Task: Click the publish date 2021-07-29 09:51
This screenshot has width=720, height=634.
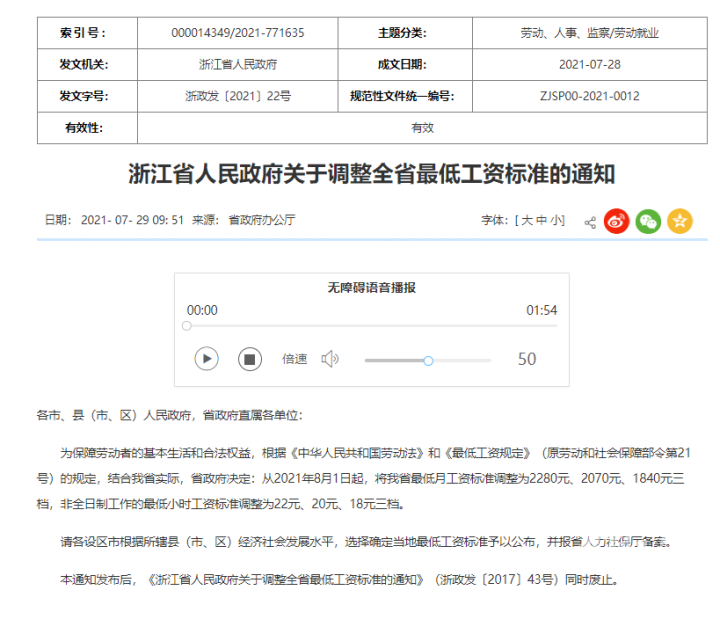Action: coord(132,220)
